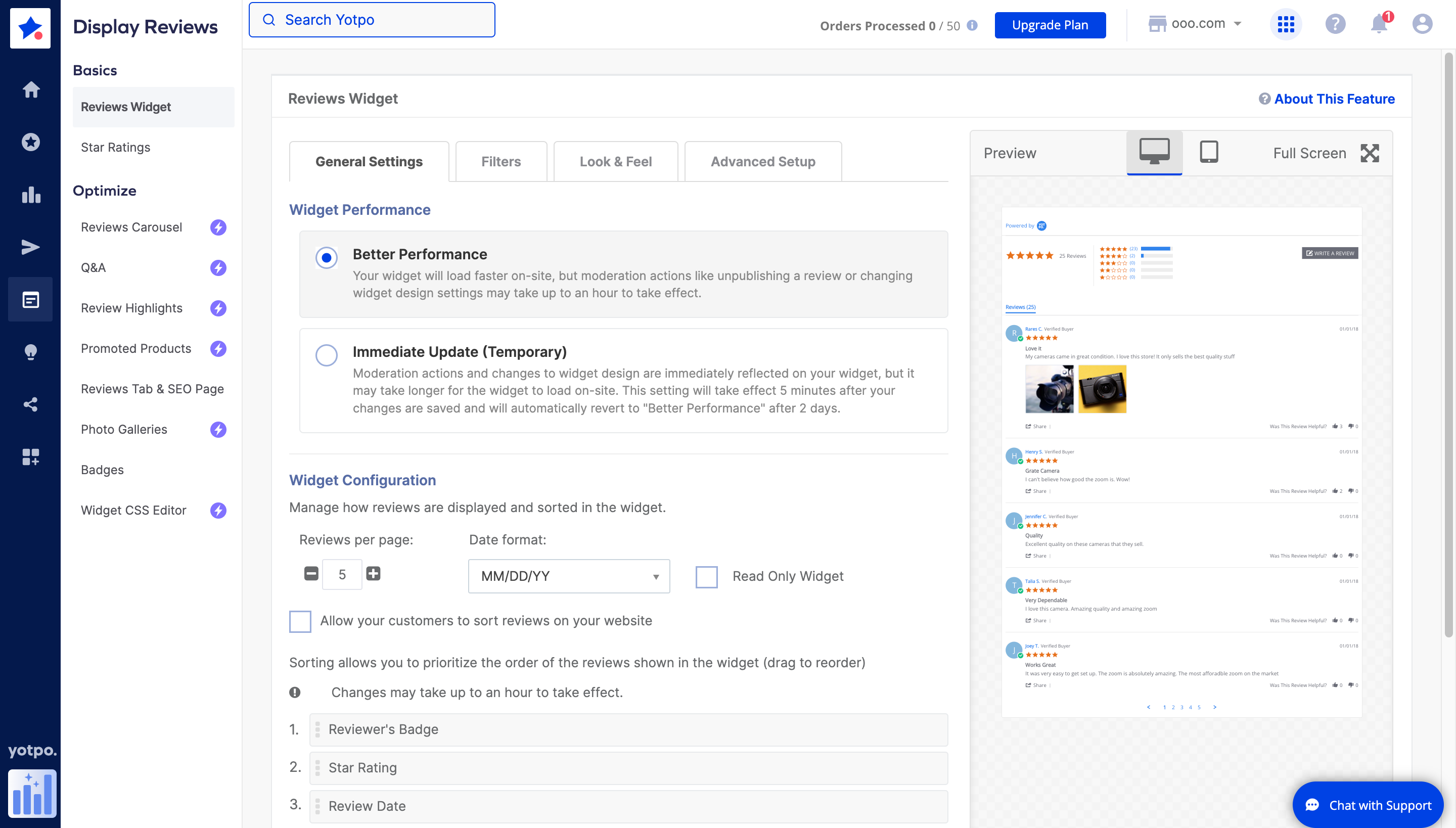
Task: Go to the Home sidebar icon
Action: 31,89
